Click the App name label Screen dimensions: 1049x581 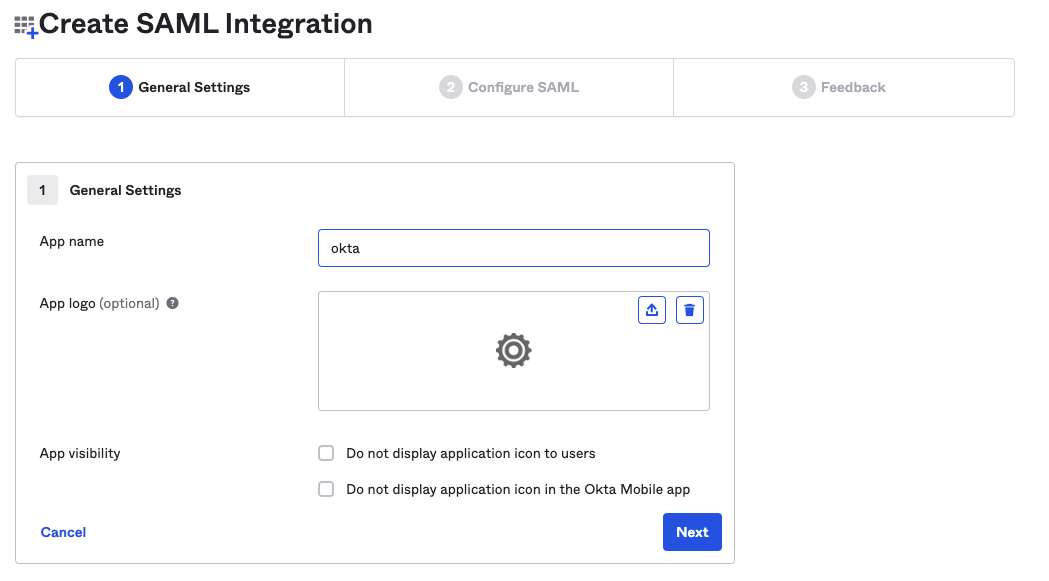point(72,242)
